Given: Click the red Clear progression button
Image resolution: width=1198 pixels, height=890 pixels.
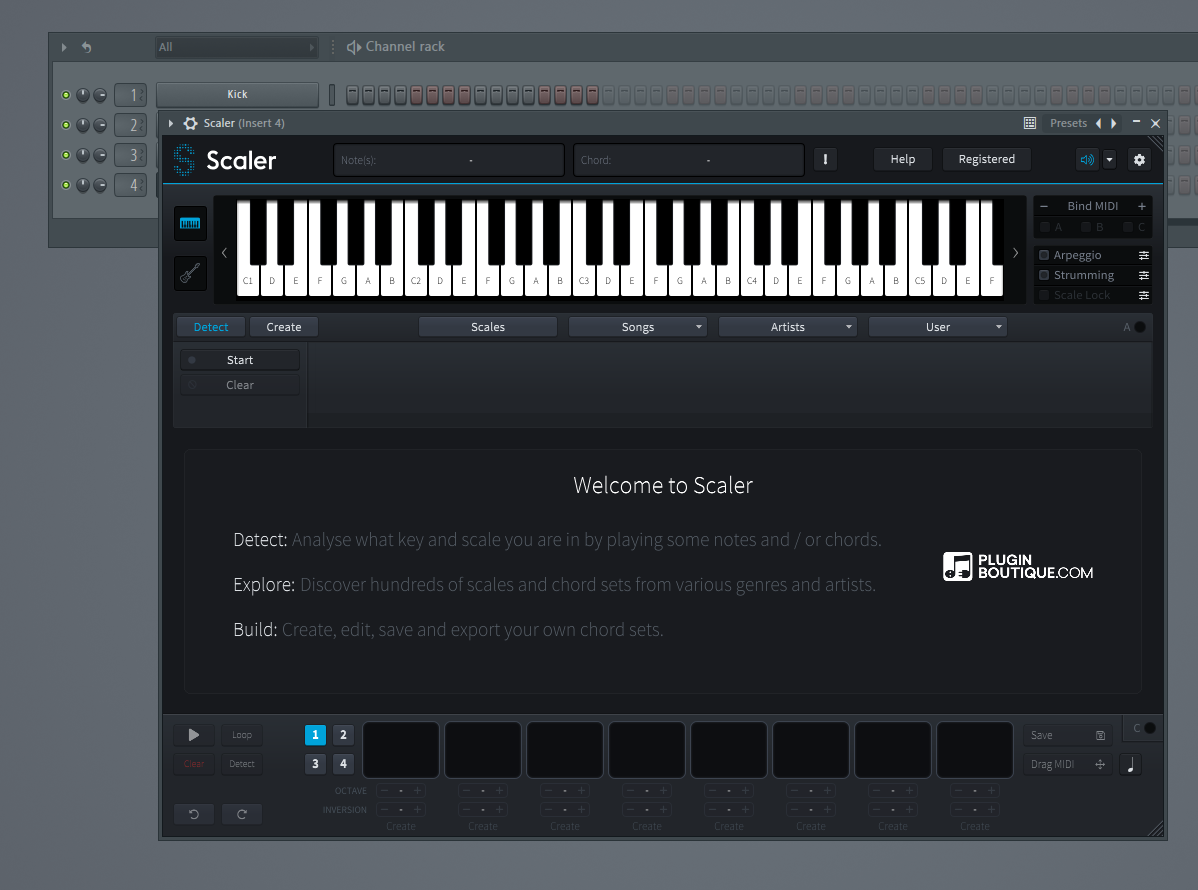Looking at the screenshot, I should click(193, 764).
